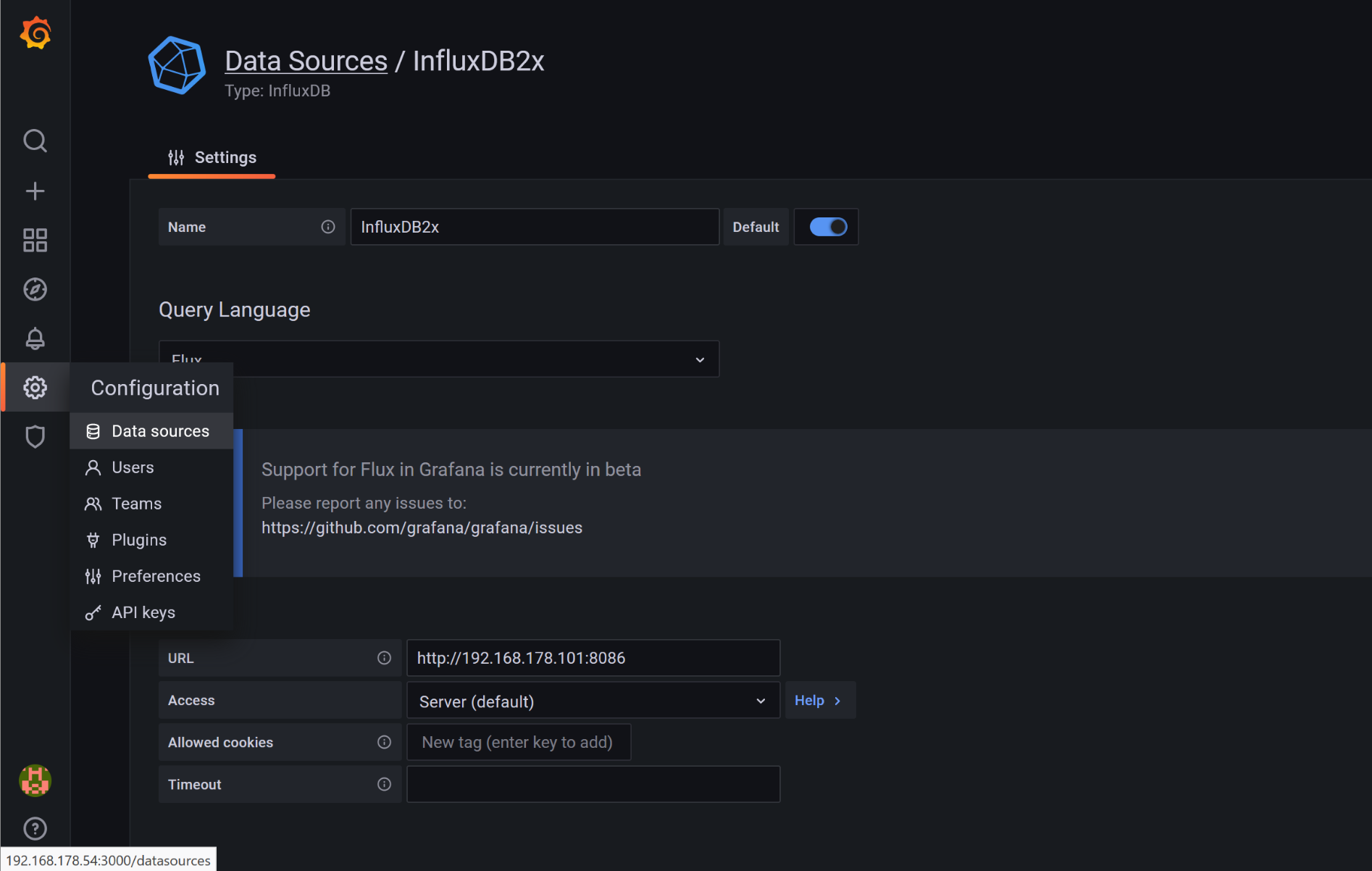Follow the Data Sources breadcrumb link
Screen dimensions: 1372x871
306,61
